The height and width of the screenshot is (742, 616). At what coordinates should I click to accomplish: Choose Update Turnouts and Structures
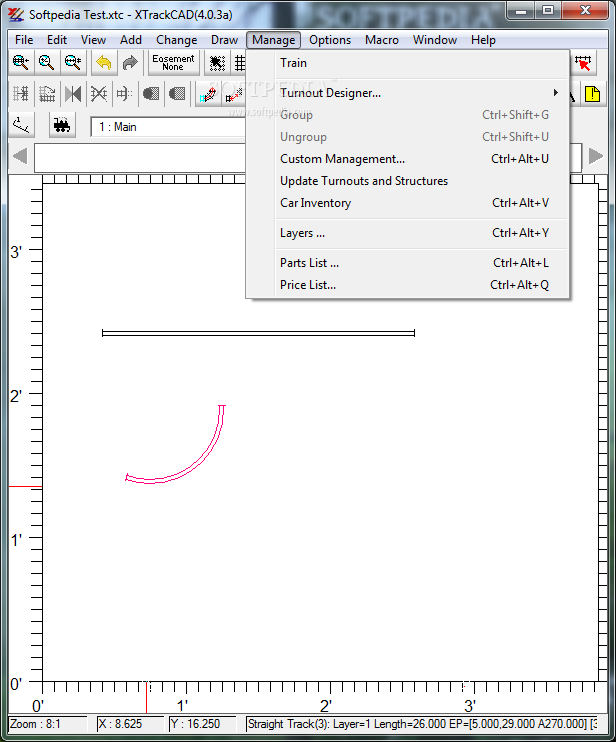coord(407,181)
